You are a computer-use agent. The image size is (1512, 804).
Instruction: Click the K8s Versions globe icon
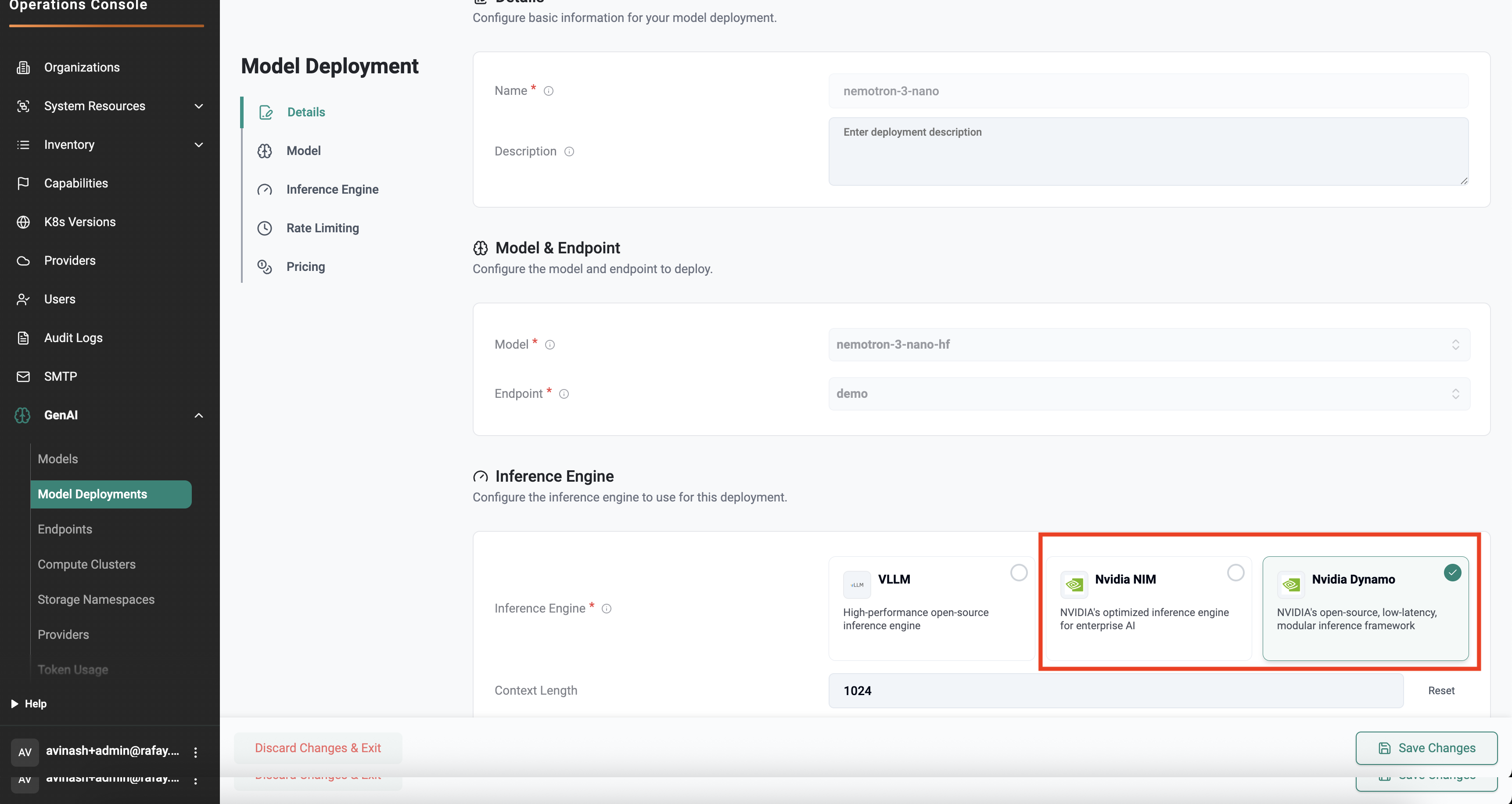[x=23, y=222]
